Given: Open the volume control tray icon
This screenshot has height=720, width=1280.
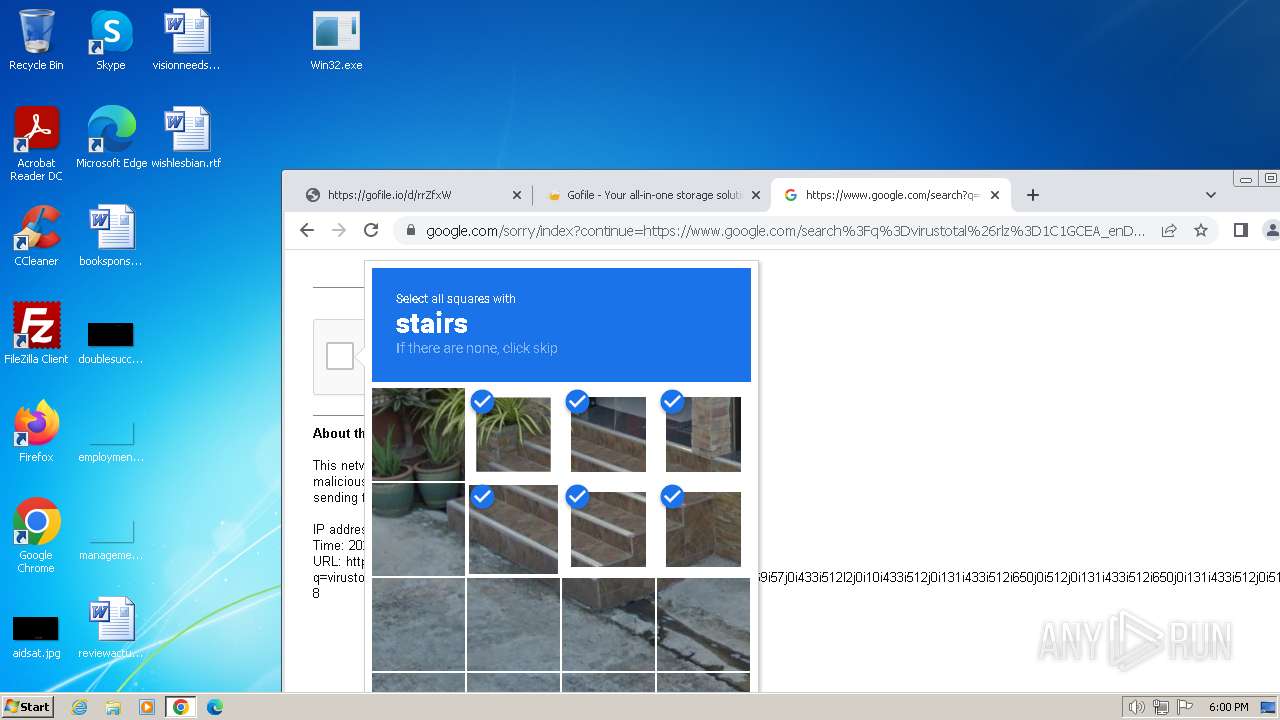Looking at the screenshot, I should pyautogui.click(x=1136, y=707).
